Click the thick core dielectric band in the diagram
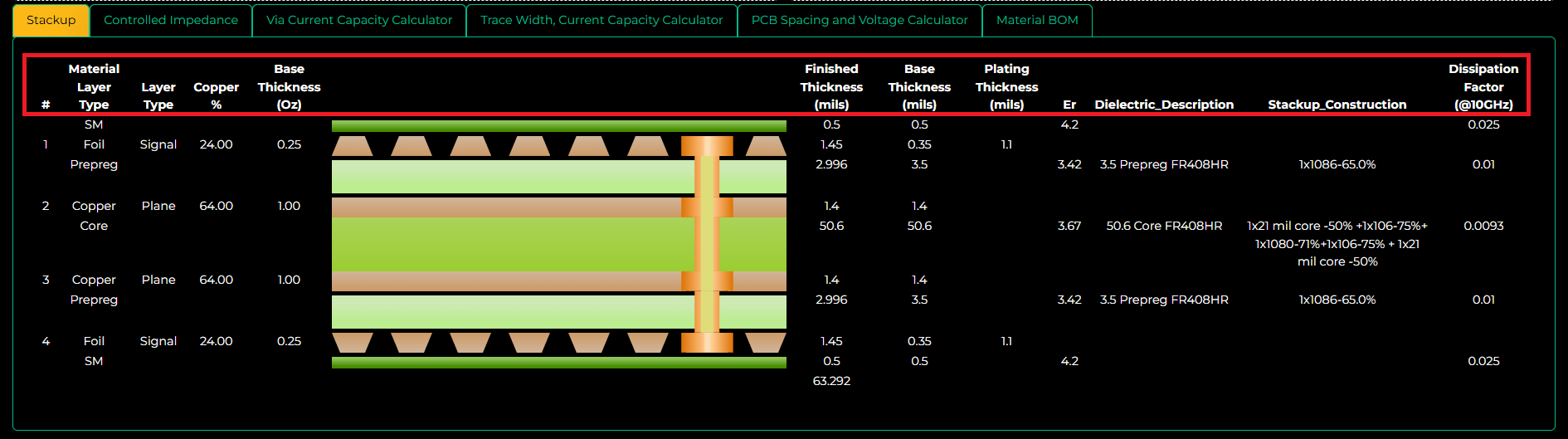Screen dimensions: 1568x439 [x=558, y=244]
